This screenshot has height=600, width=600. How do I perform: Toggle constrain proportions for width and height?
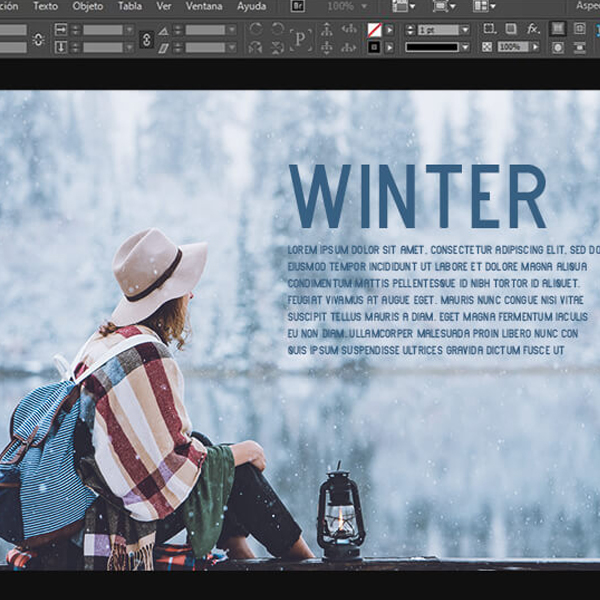click(38, 39)
